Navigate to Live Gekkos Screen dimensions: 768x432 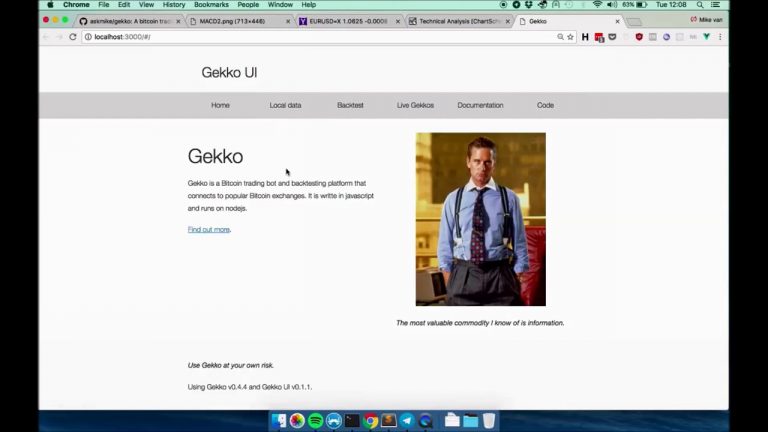[x=415, y=105]
